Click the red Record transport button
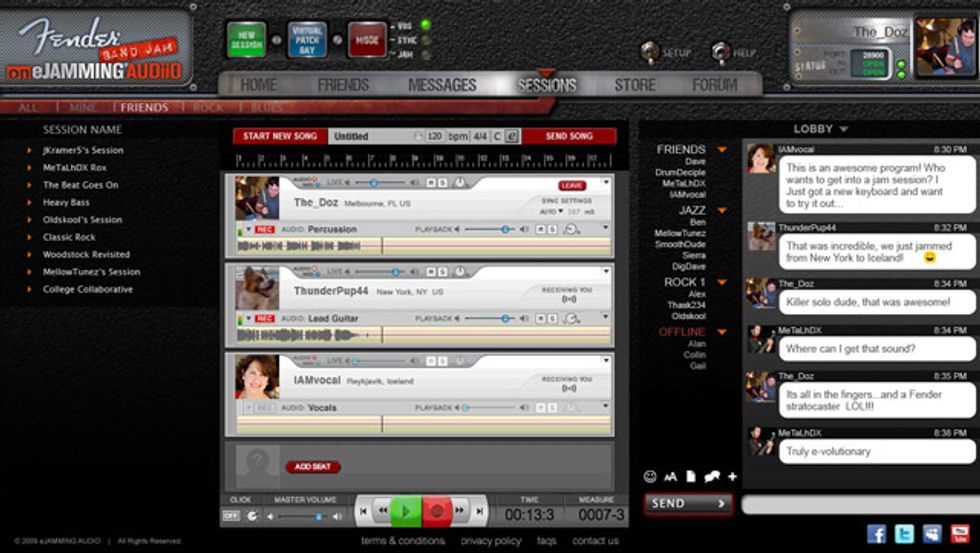The height and width of the screenshot is (553, 980). 438,512
